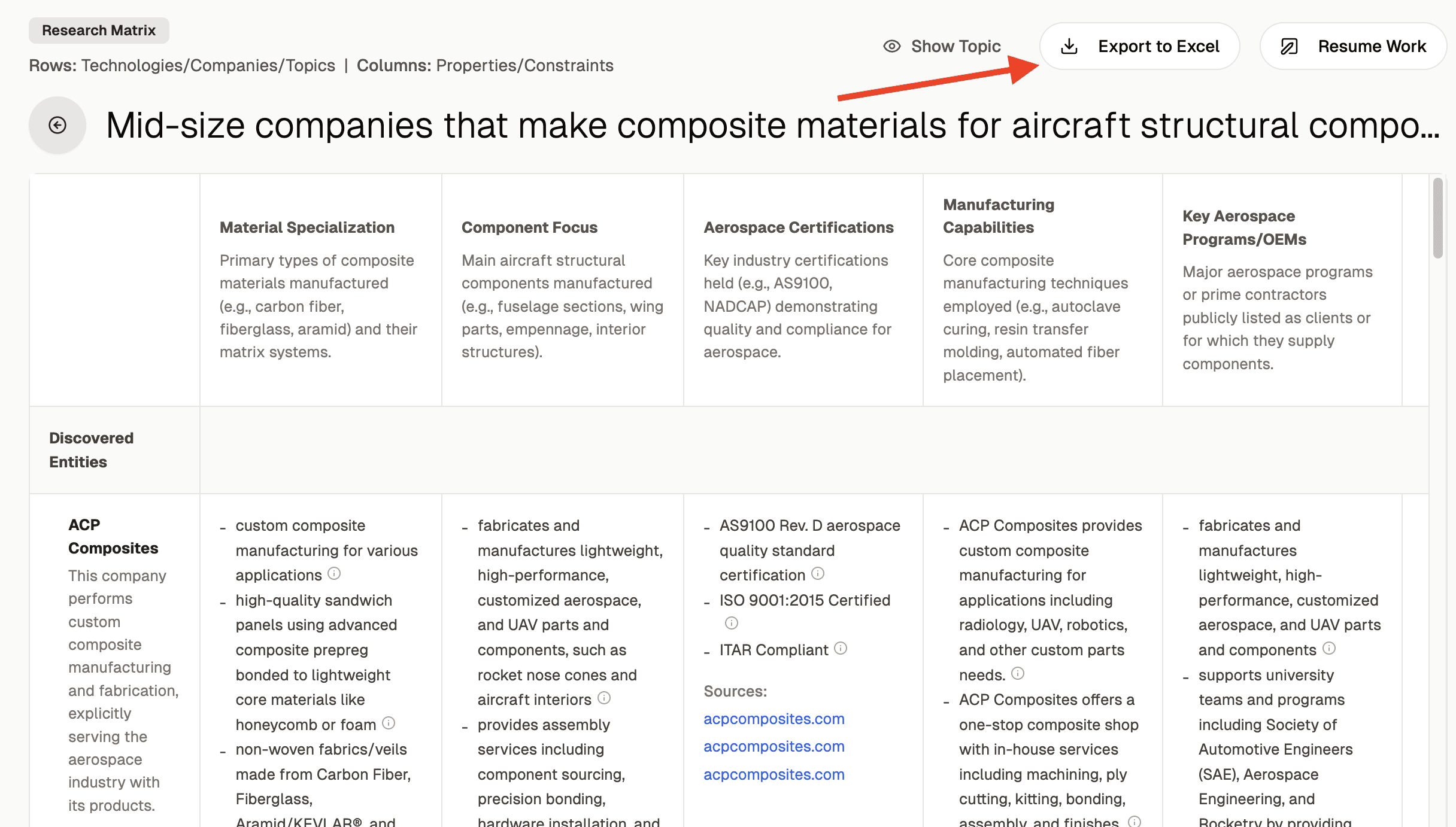Click the Resume Work edit icon
The height and width of the screenshot is (827, 1456).
point(1289,47)
